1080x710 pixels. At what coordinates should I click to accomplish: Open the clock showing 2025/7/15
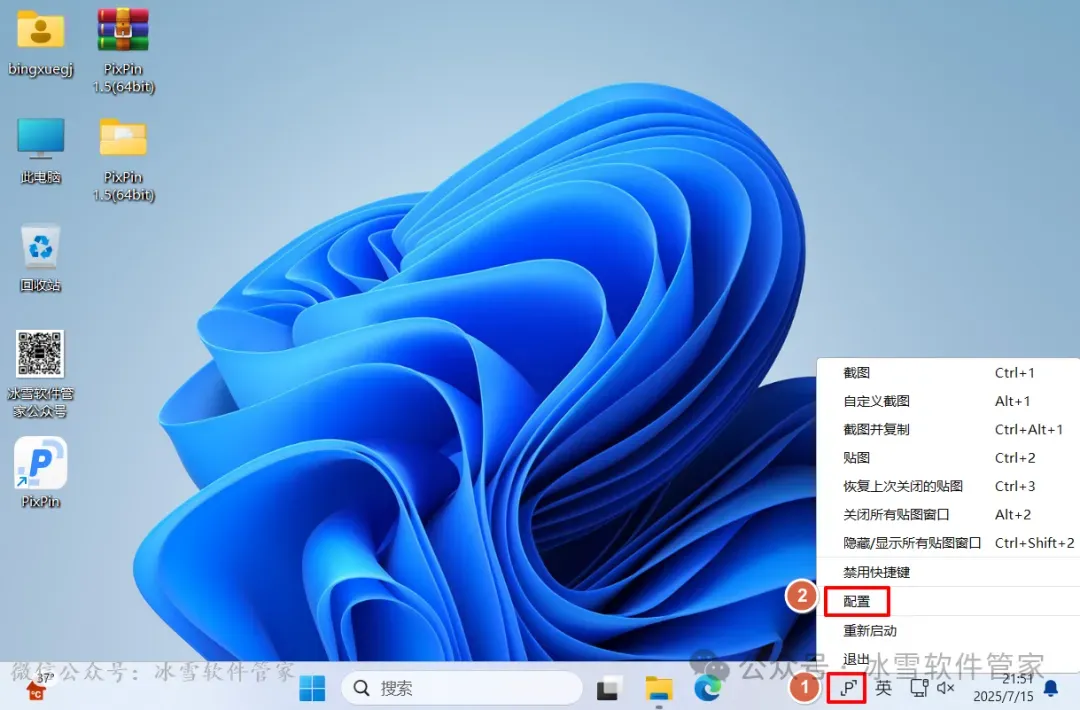pos(1004,688)
